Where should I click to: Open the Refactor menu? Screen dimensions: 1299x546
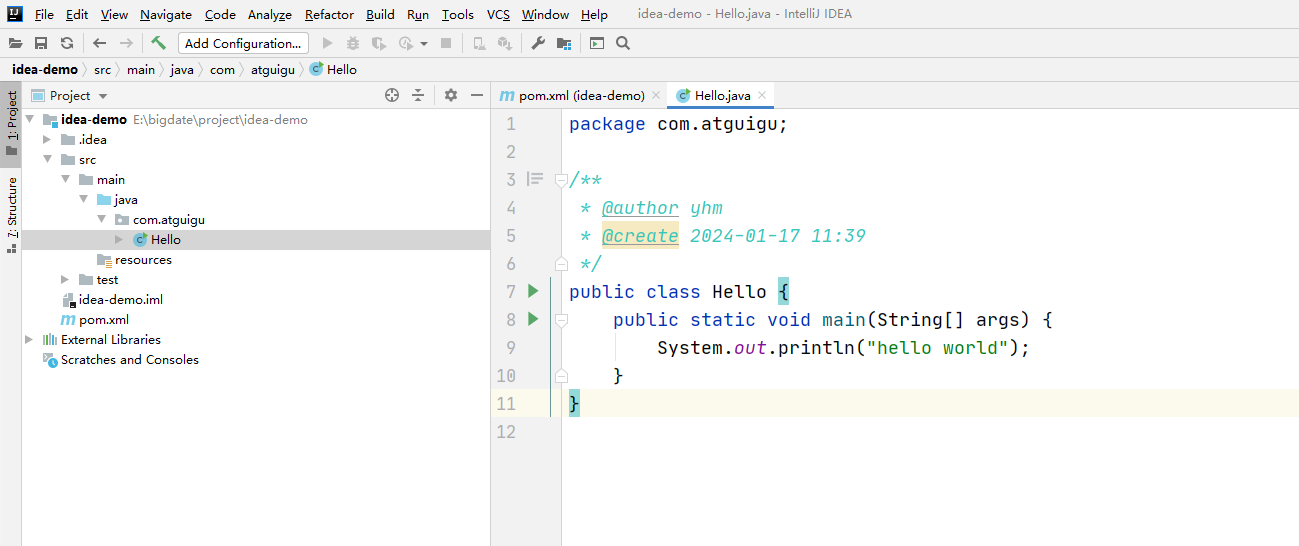click(x=329, y=15)
